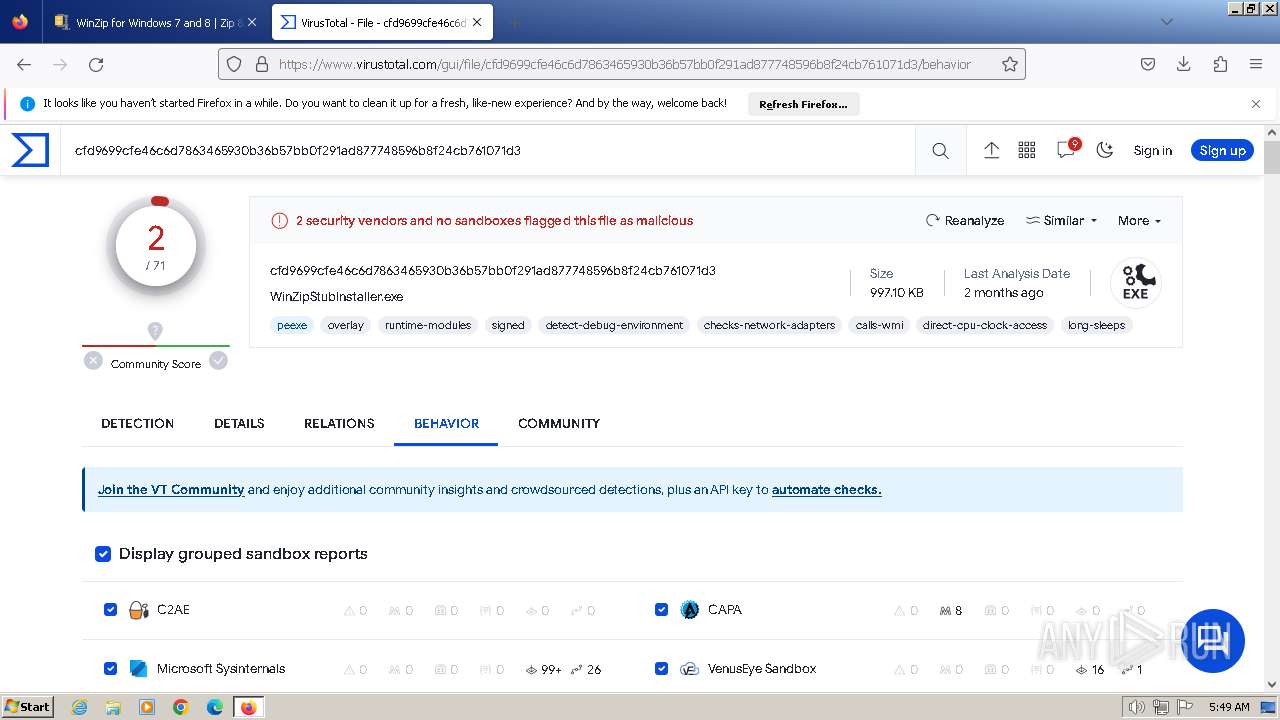Open the Pocket save icon
Screen dimensions: 1280x720
coord(1148,64)
